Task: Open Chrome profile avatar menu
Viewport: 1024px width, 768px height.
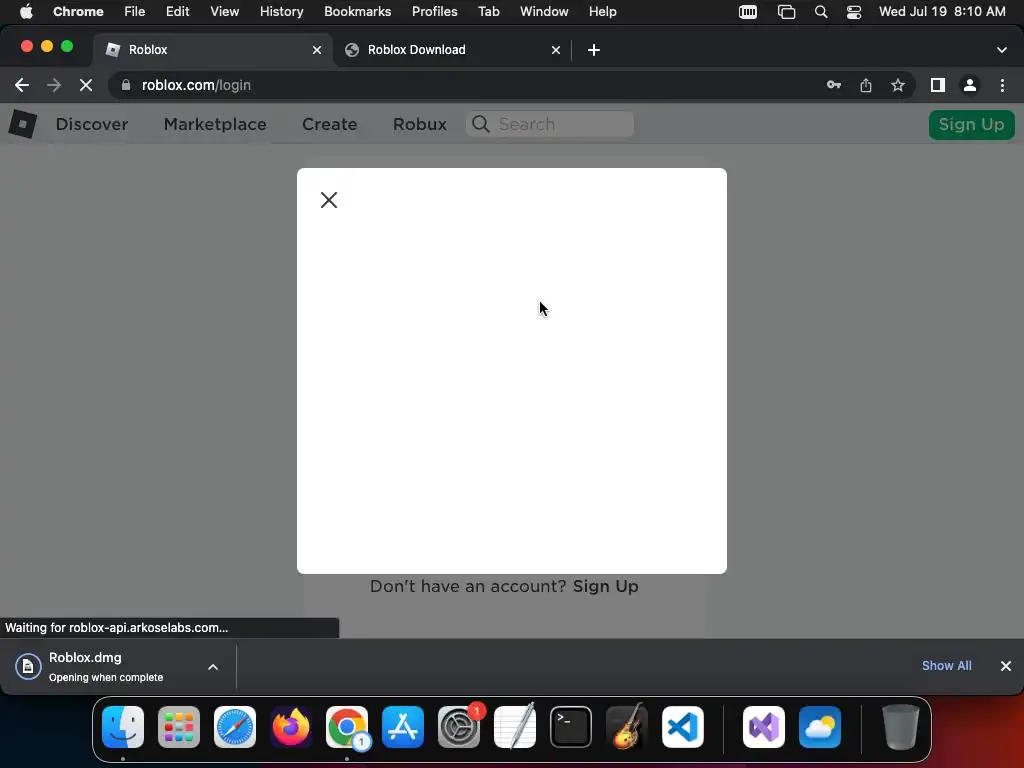Action: (970, 85)
